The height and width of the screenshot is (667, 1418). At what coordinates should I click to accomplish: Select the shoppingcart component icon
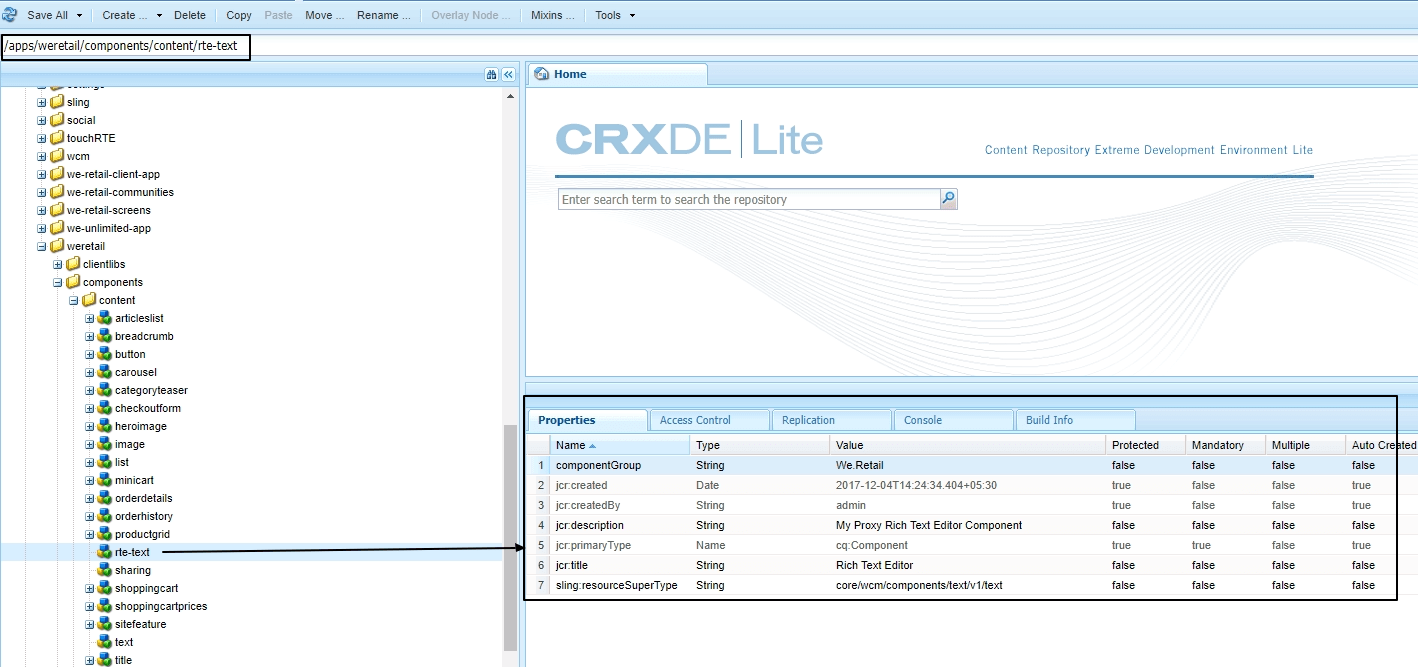[x=103, y=588]
